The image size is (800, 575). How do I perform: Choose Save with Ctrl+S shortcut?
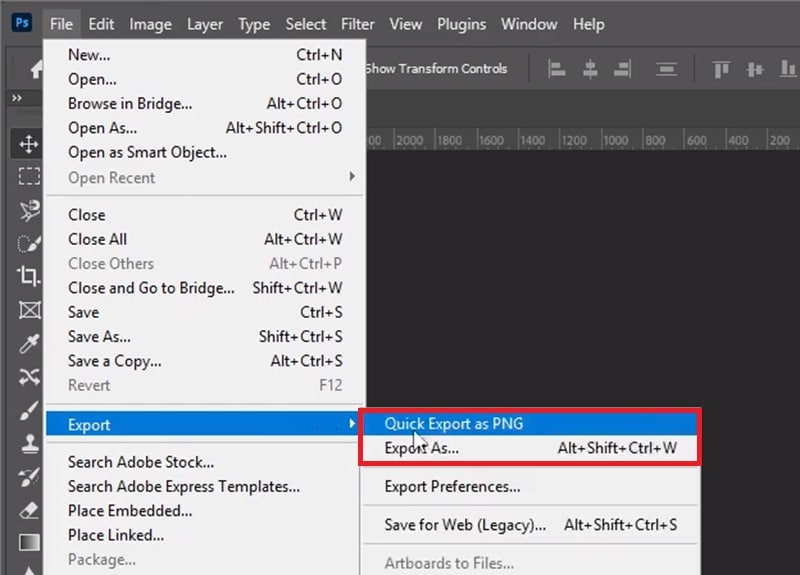205,312
